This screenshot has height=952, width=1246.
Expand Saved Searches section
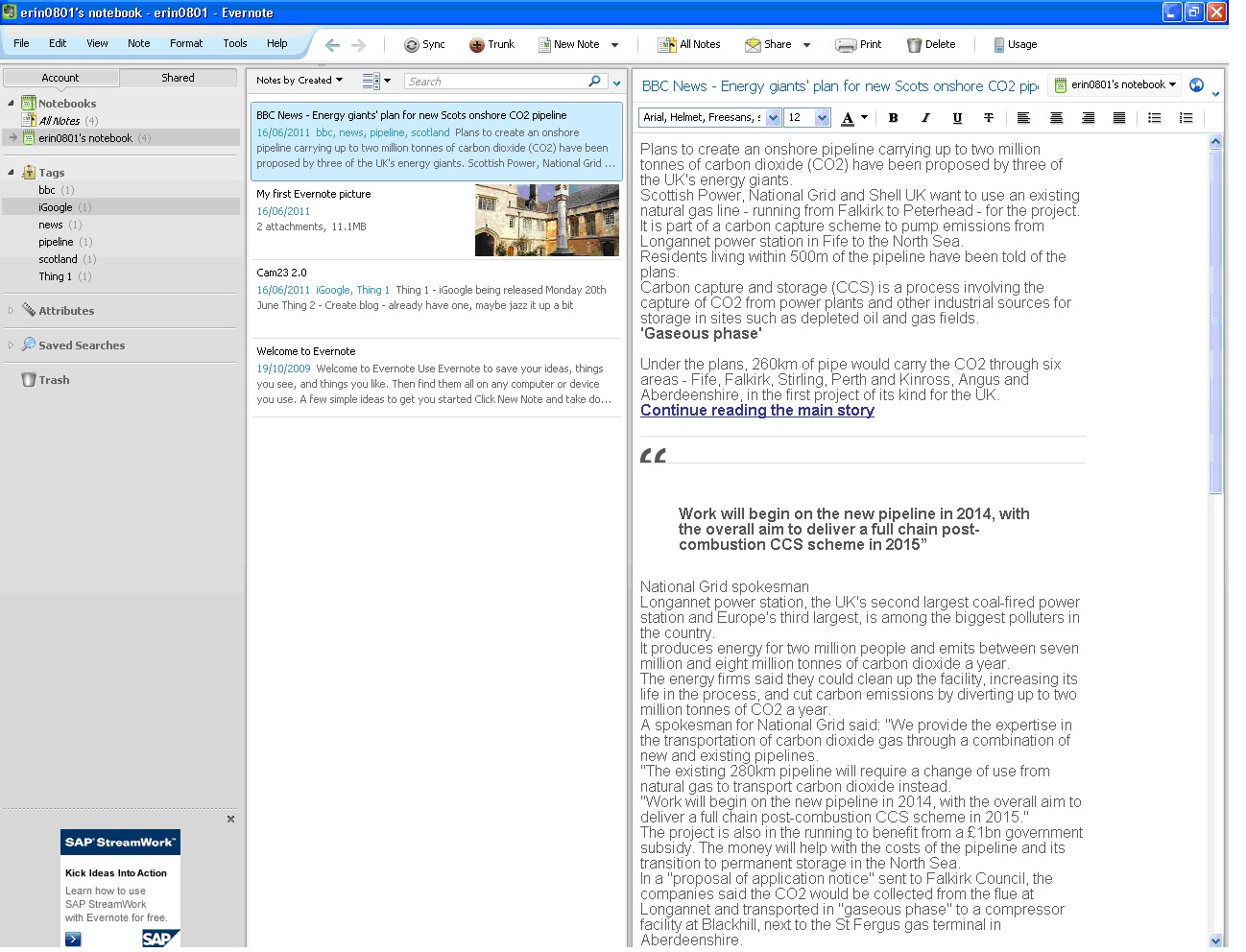[11, 345]
